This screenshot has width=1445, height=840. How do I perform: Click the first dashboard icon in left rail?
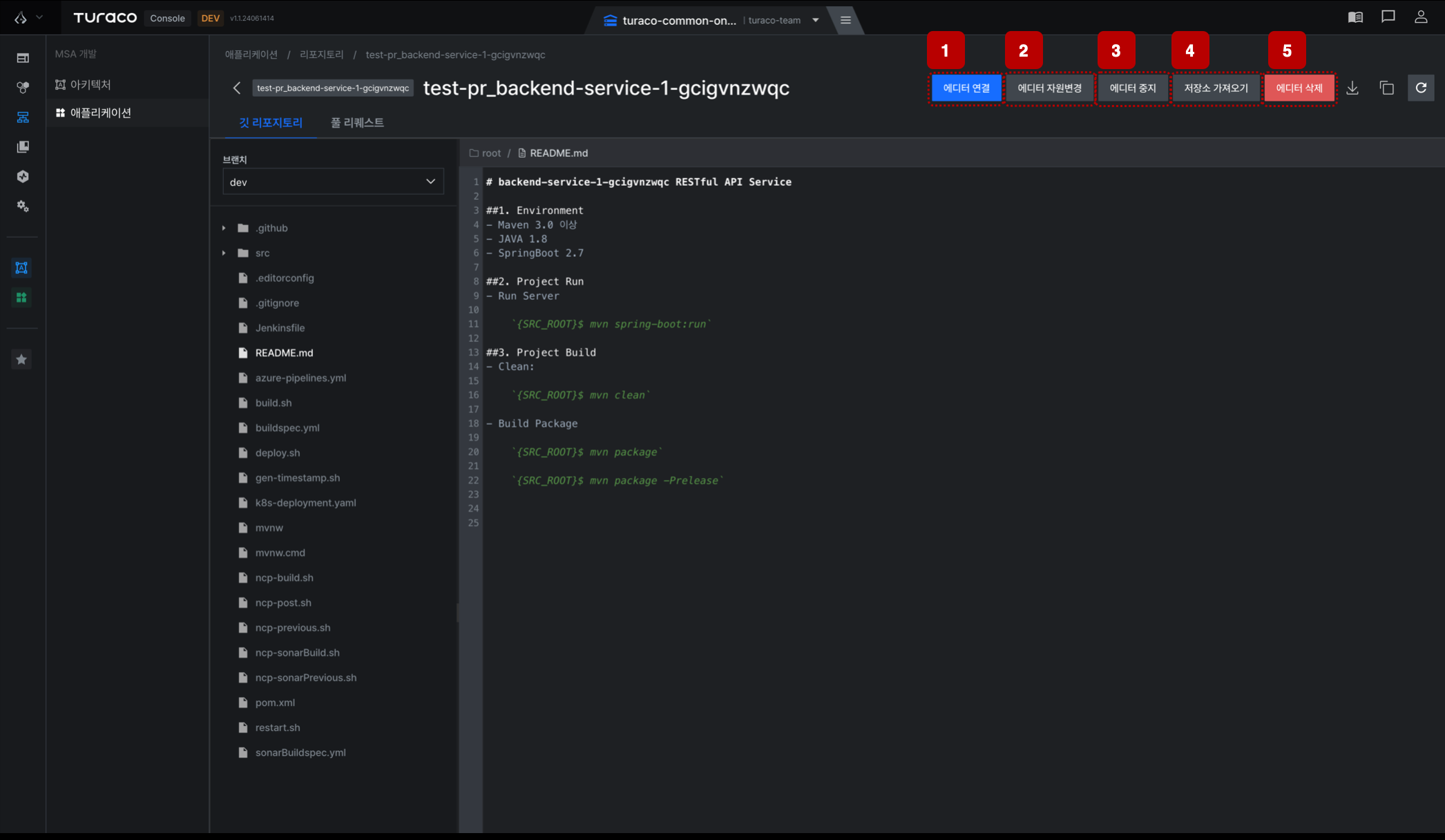23,58
